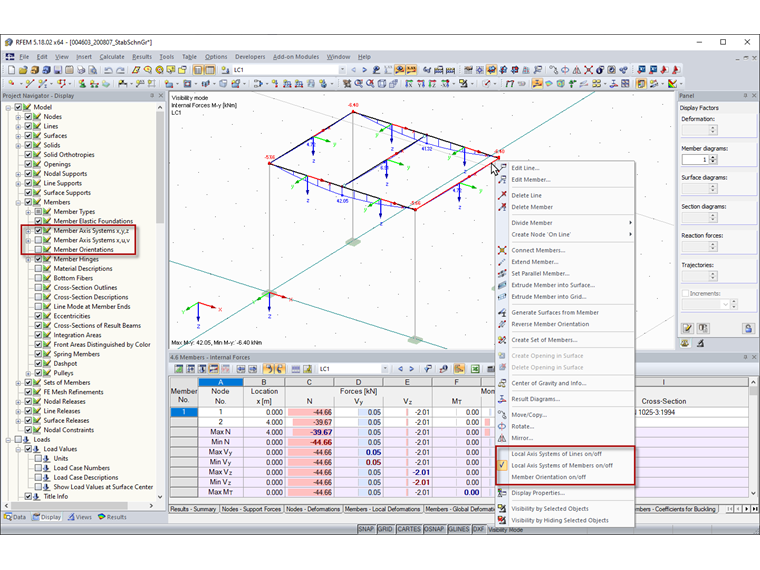Toggle Member Axis Systems x,u,v checkbox
The image size is (760, 570).
pos(38,240)
